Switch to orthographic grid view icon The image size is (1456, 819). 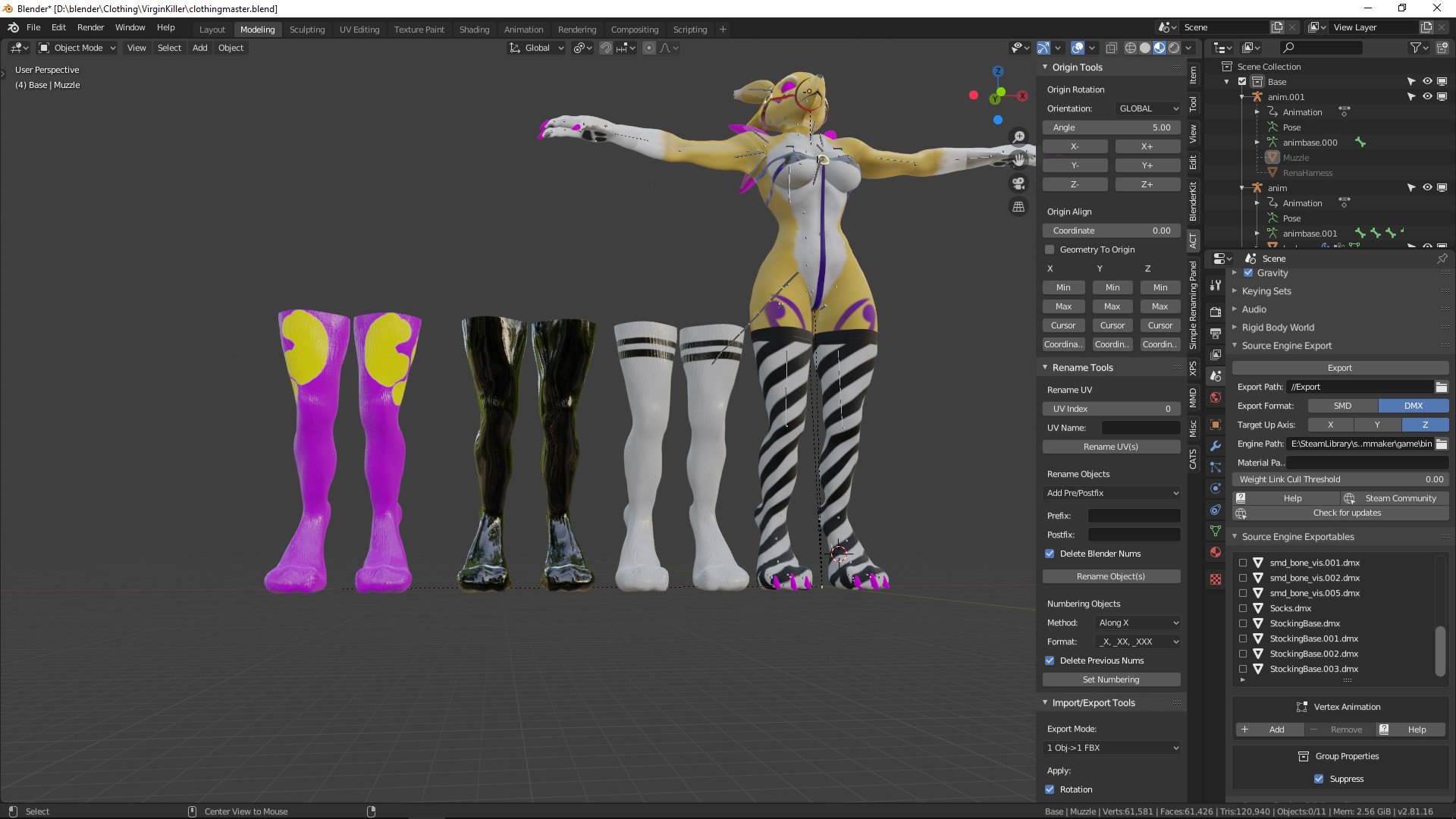click(1019, 207)
